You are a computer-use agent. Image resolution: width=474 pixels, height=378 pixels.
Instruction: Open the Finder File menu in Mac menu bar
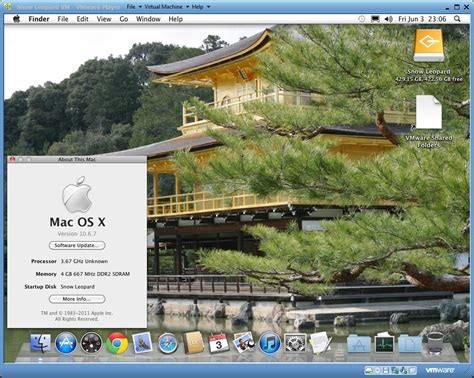tap(63, 19)
